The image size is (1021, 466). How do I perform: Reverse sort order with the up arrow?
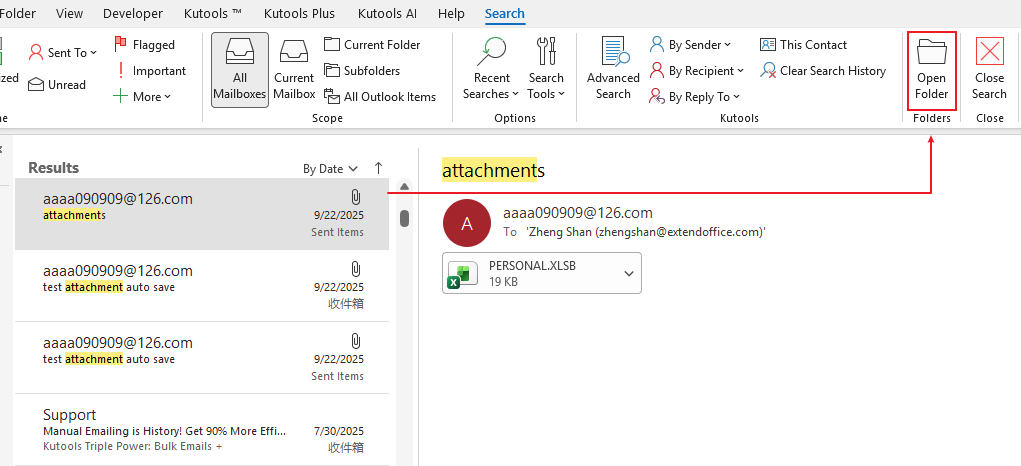point(378,168)
